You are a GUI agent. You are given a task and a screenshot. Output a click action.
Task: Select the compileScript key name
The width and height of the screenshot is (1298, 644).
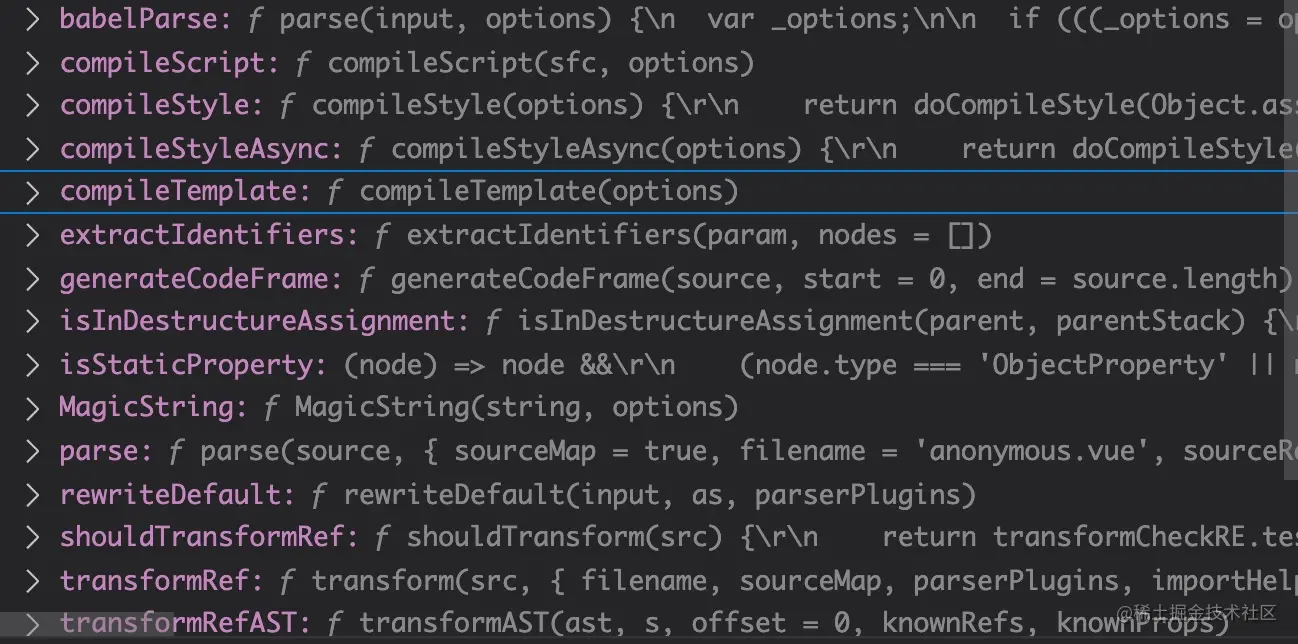(x=170, y=64)
